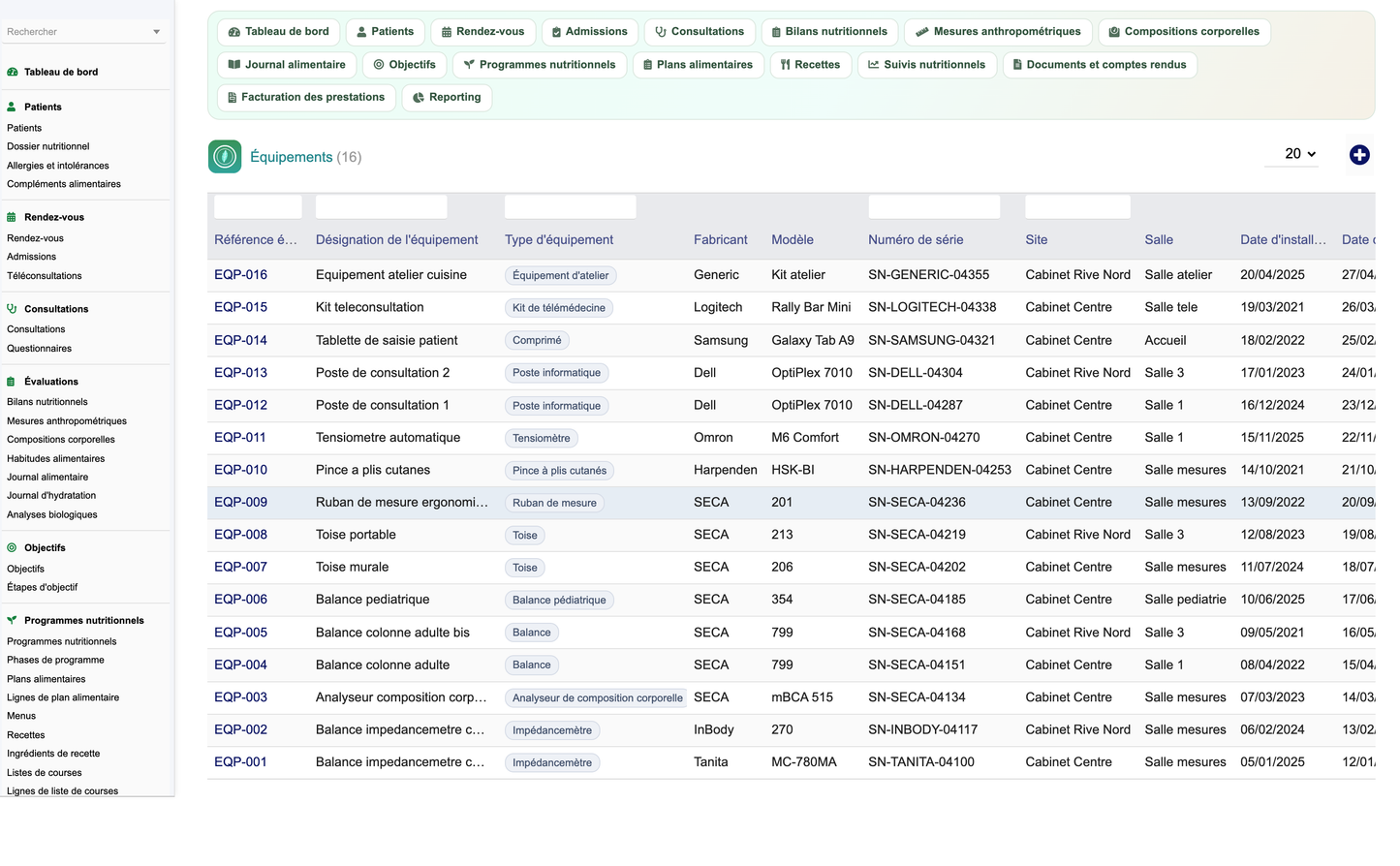Click the SN-HARPENDEN-04253 serial cell
This screenshot has width=1400, height=866.
[x=939, y=470]
